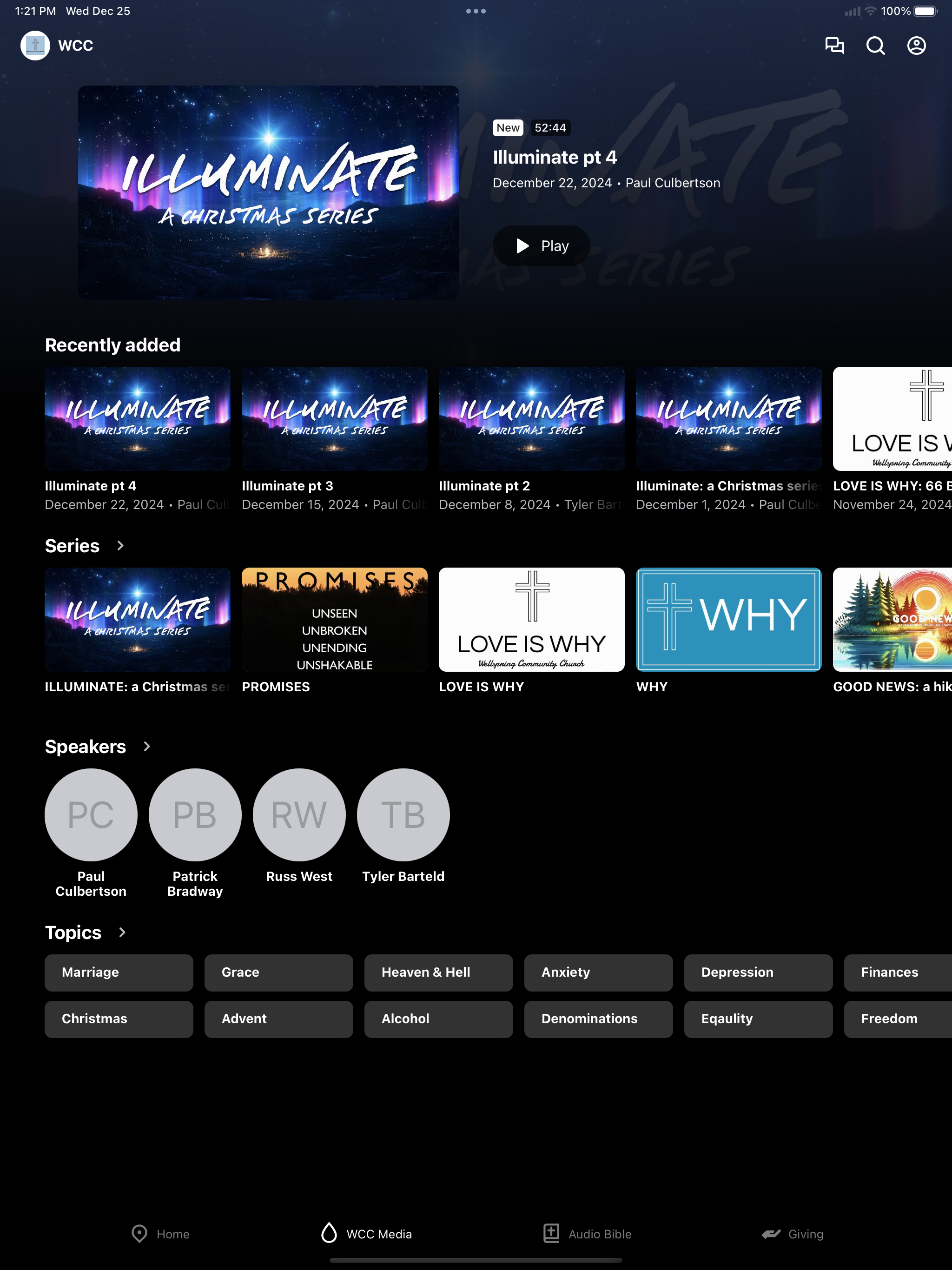This screenshot has height=1270, width=952.
Task: Play Illuminate pt 4 sermon
Action: coord(541,246)
